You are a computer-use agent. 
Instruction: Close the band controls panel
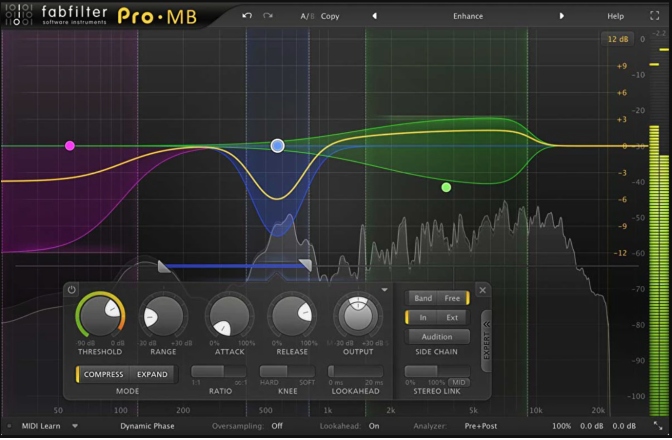(x=483, y=290)
